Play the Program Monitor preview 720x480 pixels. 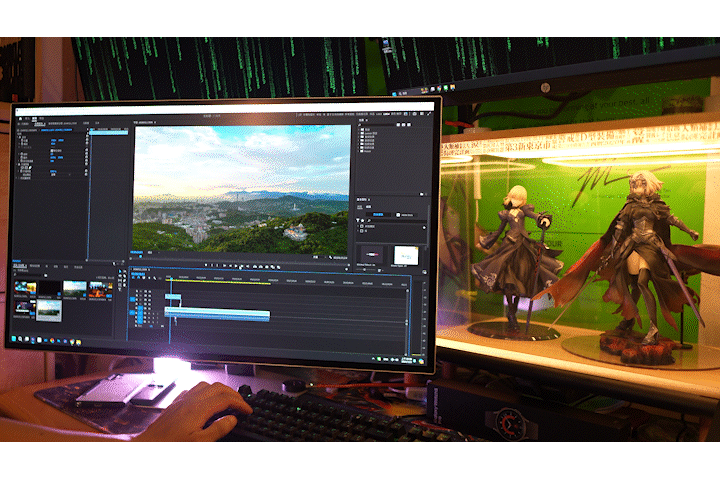pos(236,265)
